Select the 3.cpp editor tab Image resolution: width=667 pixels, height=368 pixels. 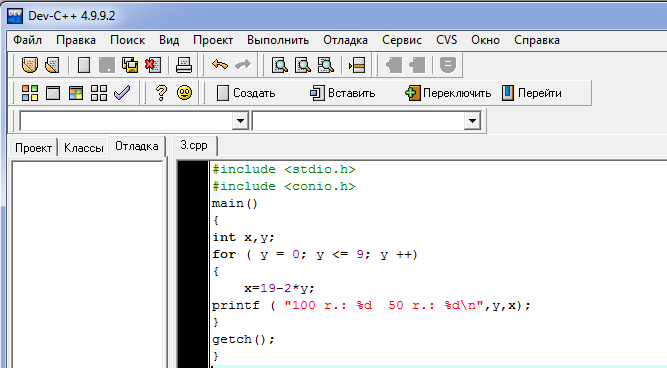click(x=194, y=145)
